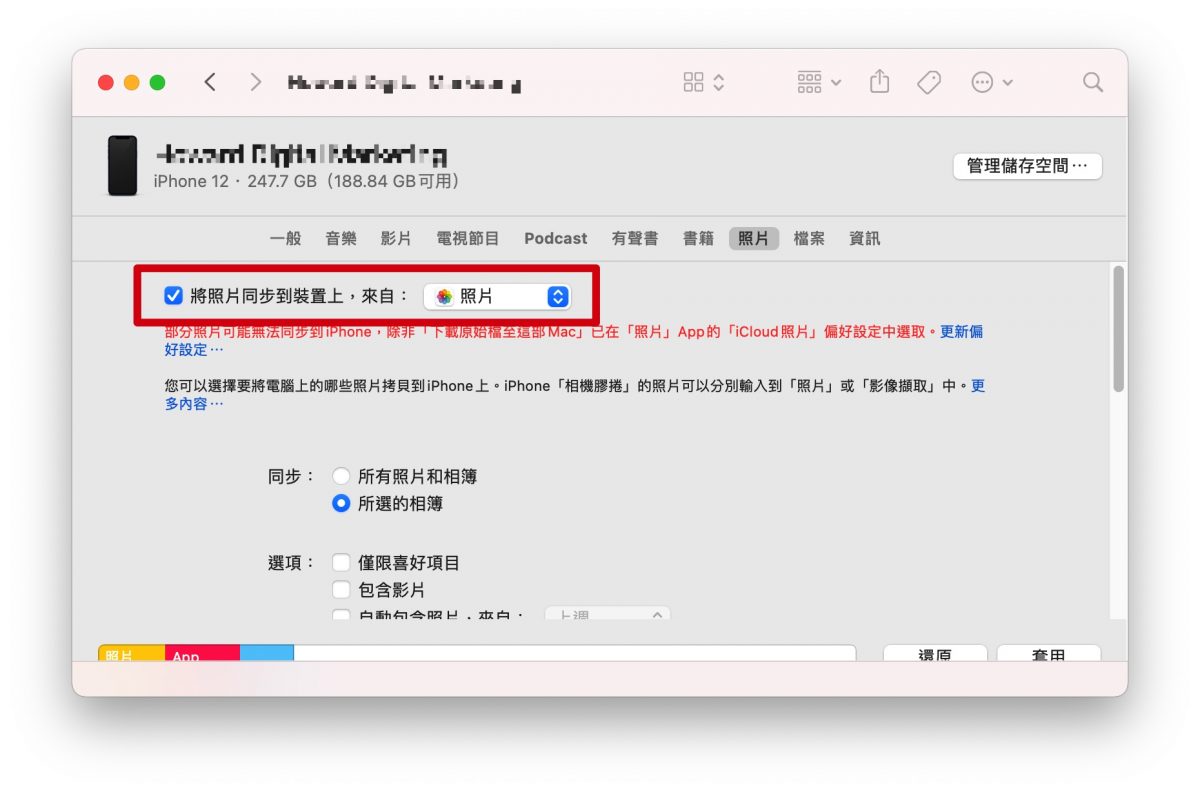Select 所選的相簿 radio button
Screen dimensions: 1200x792
pyautogui.click(x=341, y=504)
